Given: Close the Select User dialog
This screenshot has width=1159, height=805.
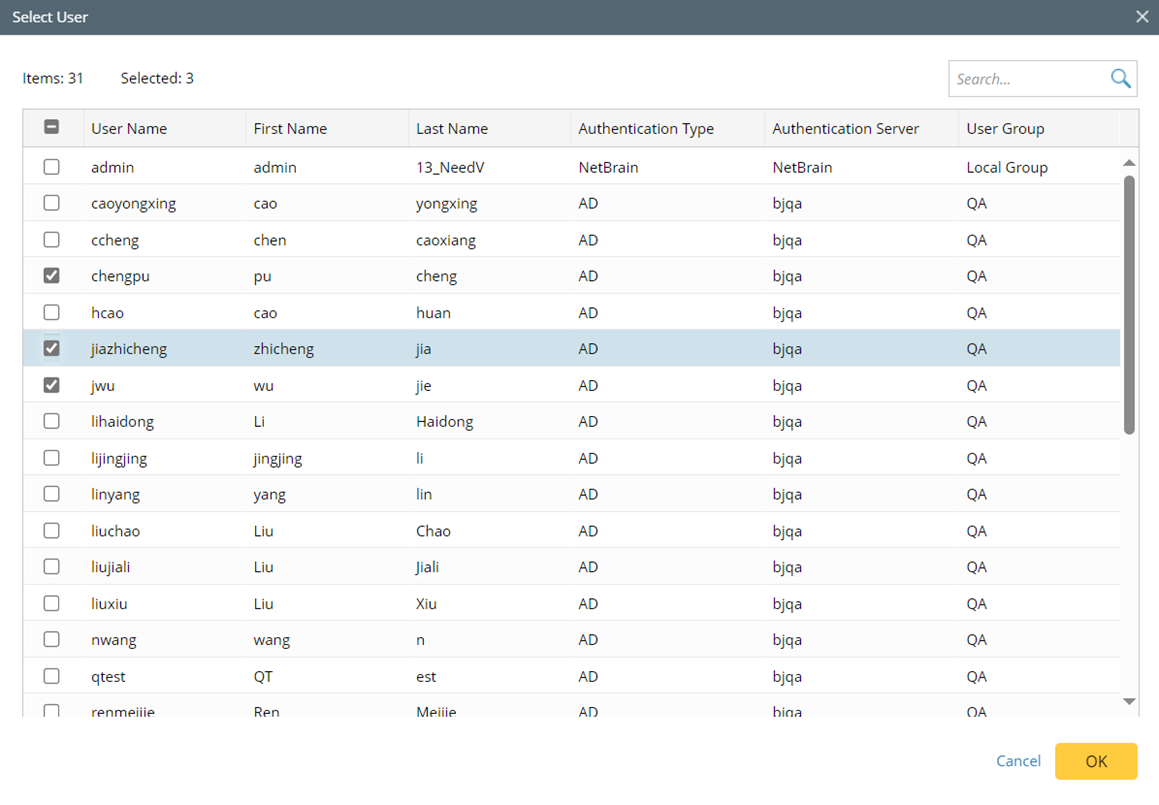Looking at the screenshot, I should pos(1142,17).
